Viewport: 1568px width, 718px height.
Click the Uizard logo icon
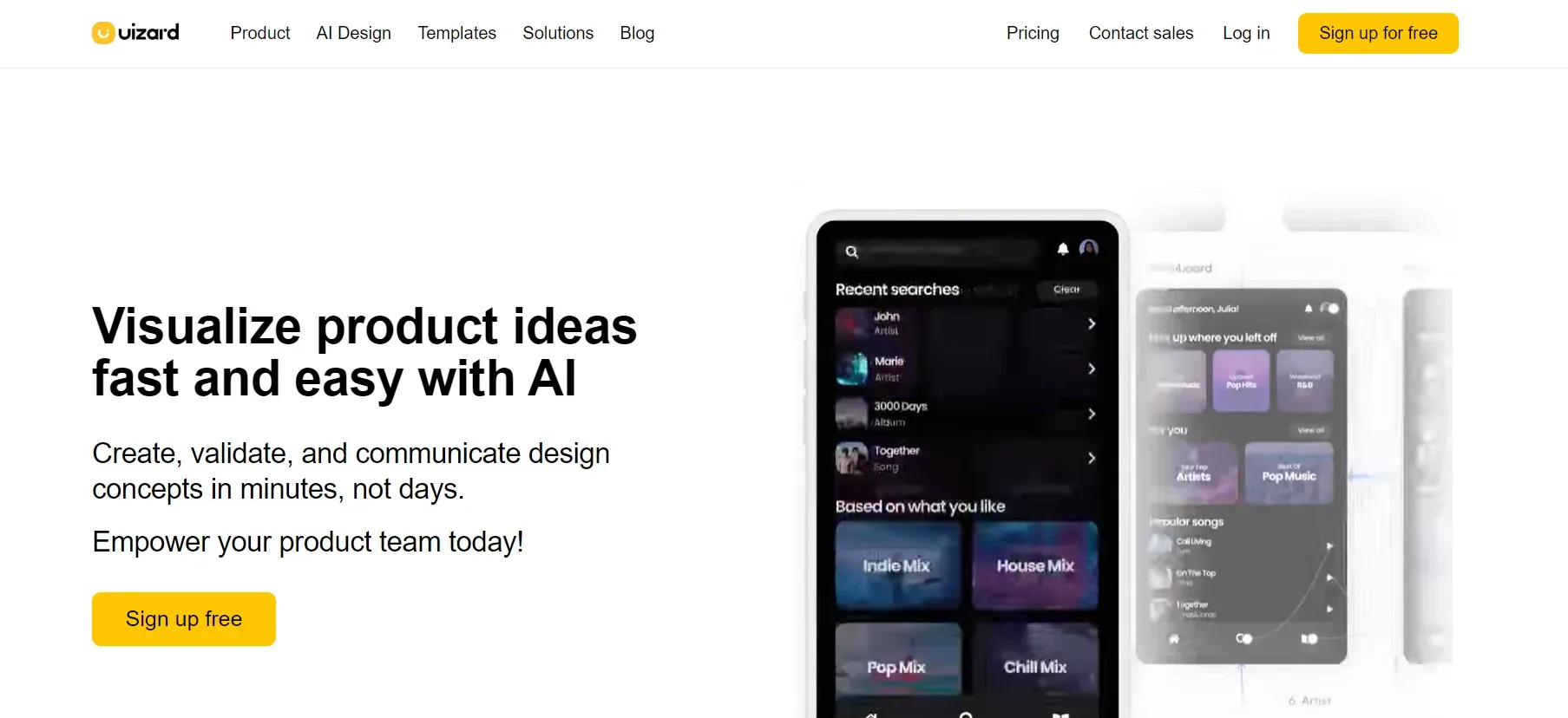(103, 33)
